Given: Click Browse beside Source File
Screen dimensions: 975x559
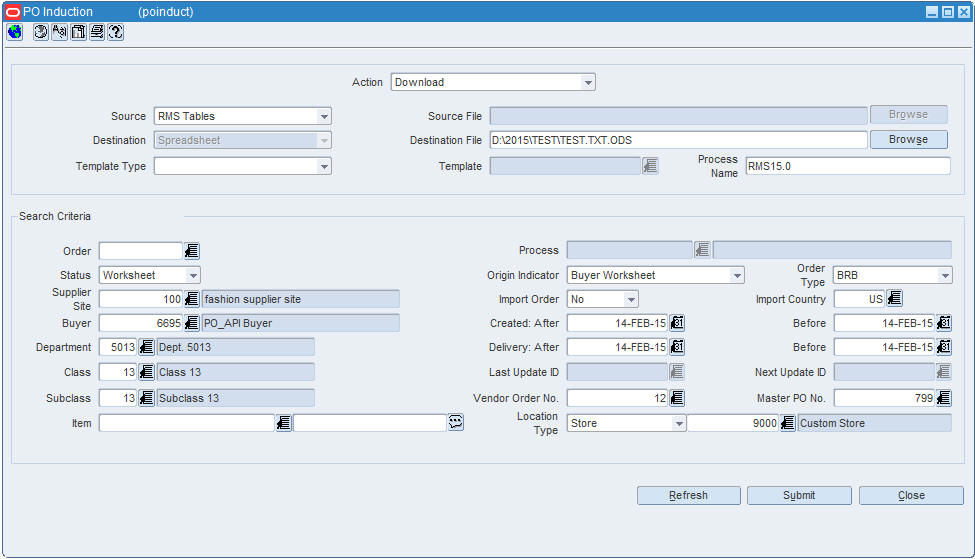Looking at the screenshot, I should point(908,114).
